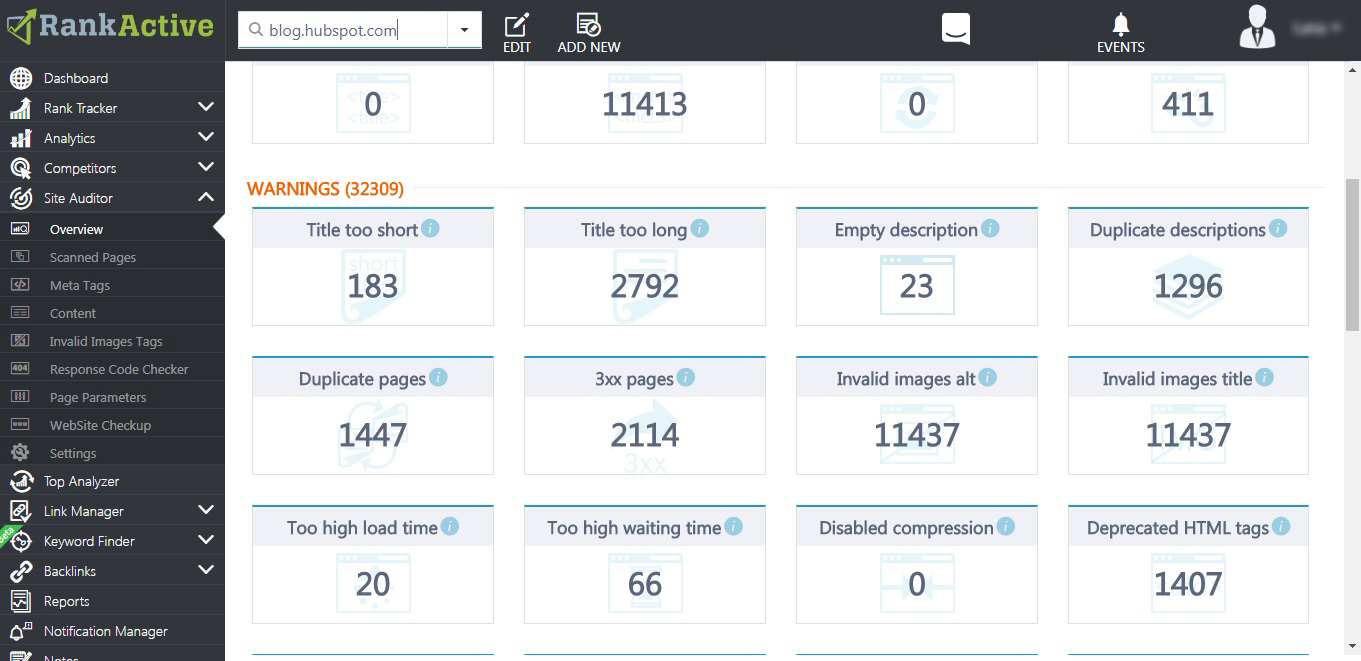Viewport: 1361px width, 661px height.
Task: Open the Too high waiting time count 66
Action: click(x=645, y=585)
